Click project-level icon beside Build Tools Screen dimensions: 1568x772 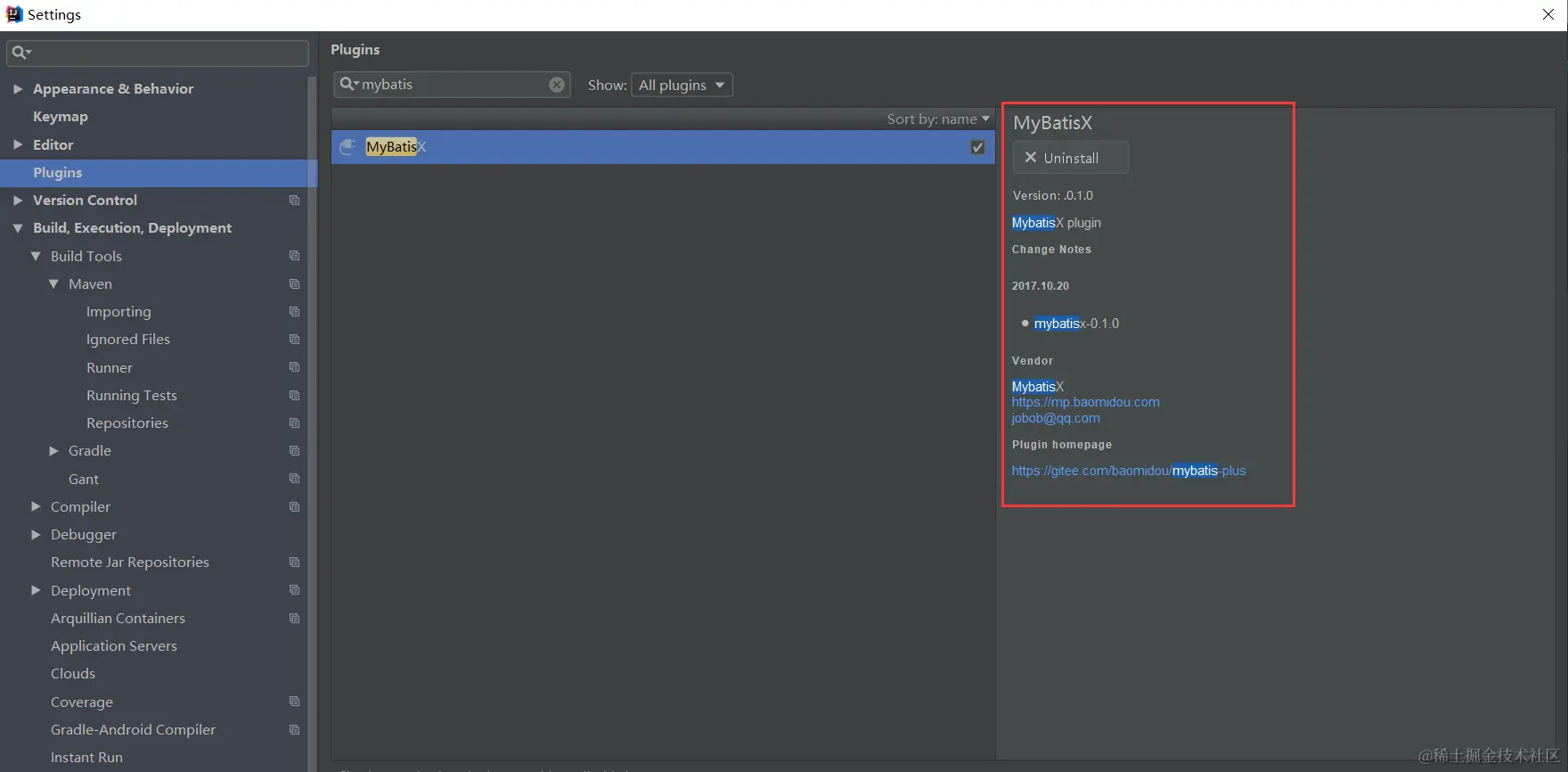[295, 256]
